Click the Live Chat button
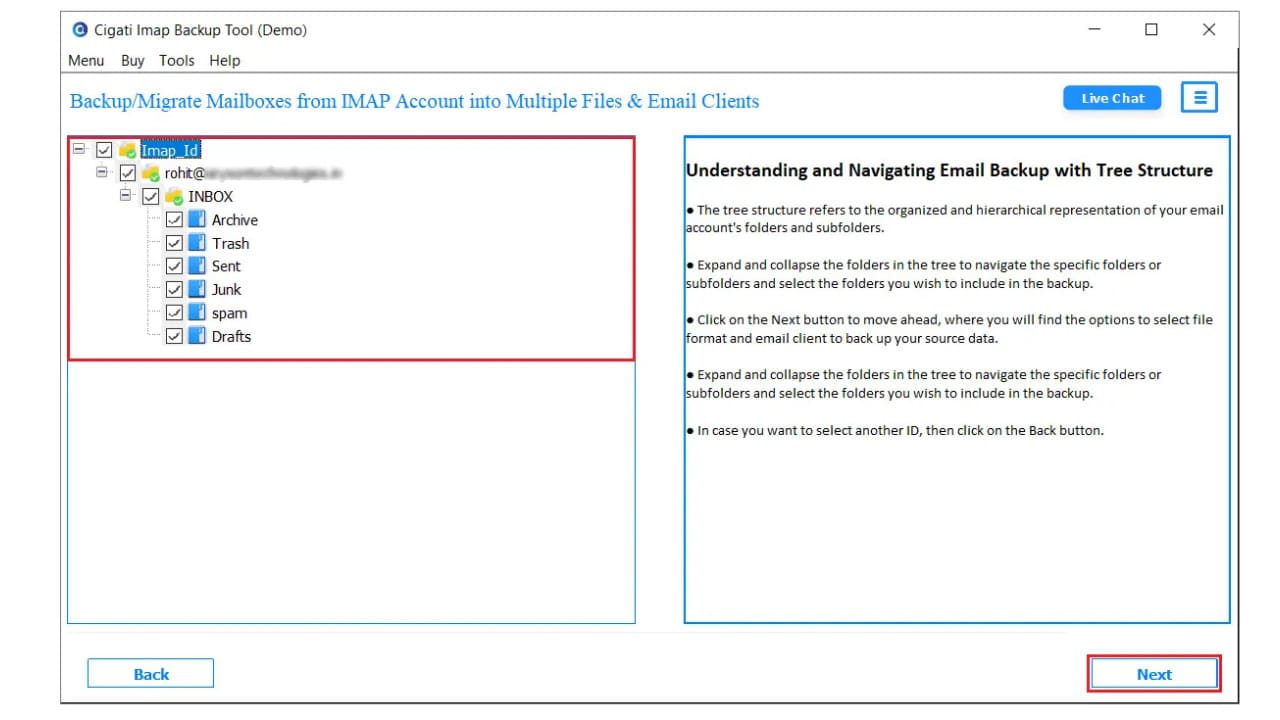The height and width of the screenshot is (720, 1280). (x=1113, y=98)
